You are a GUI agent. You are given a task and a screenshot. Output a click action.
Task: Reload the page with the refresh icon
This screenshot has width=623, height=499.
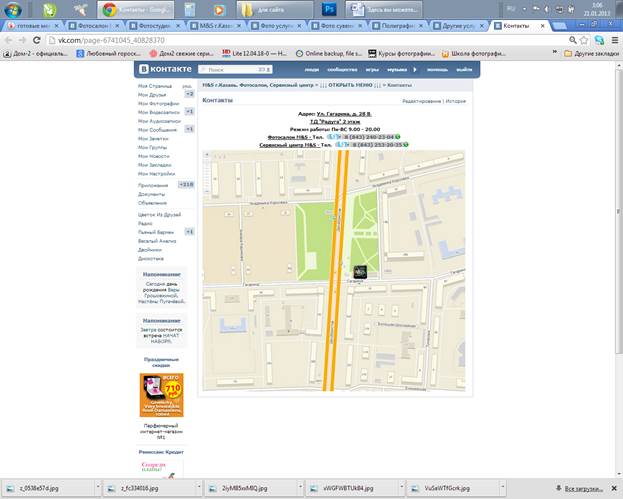37,40
